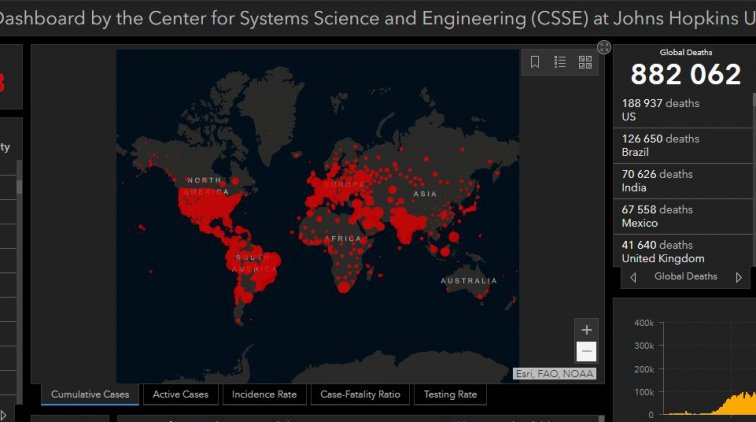
Task: Select the Case-Fatality Ratio tab
Action: click(360, 395)
